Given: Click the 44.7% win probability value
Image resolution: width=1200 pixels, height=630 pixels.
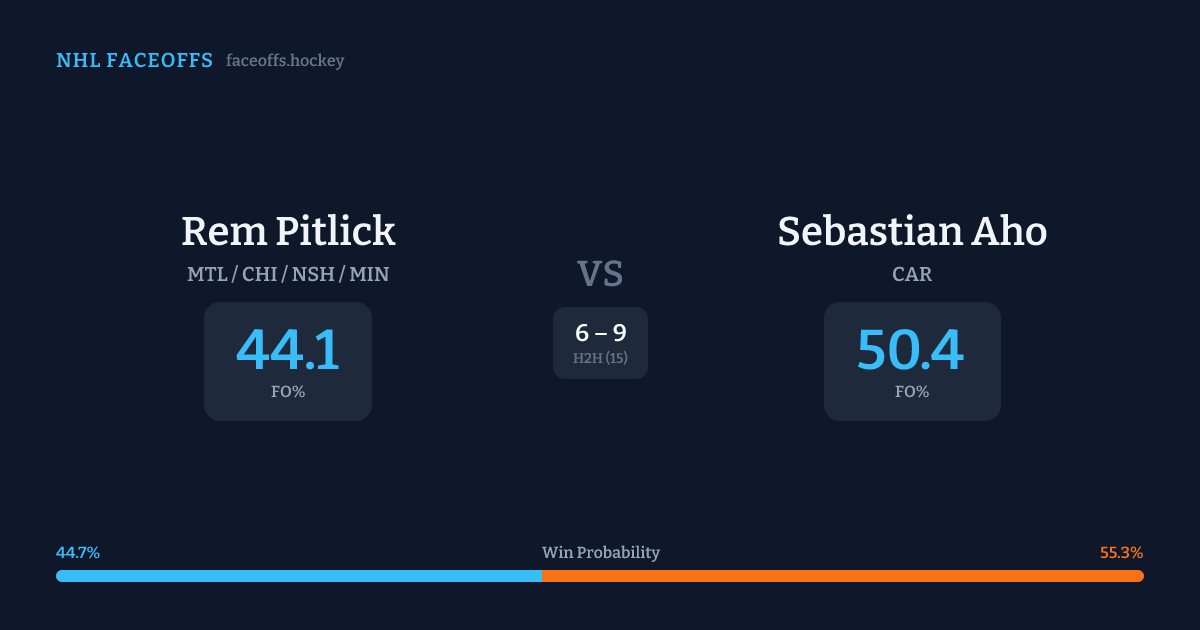Looking at the screenshot, I should [x=78, y=553].
